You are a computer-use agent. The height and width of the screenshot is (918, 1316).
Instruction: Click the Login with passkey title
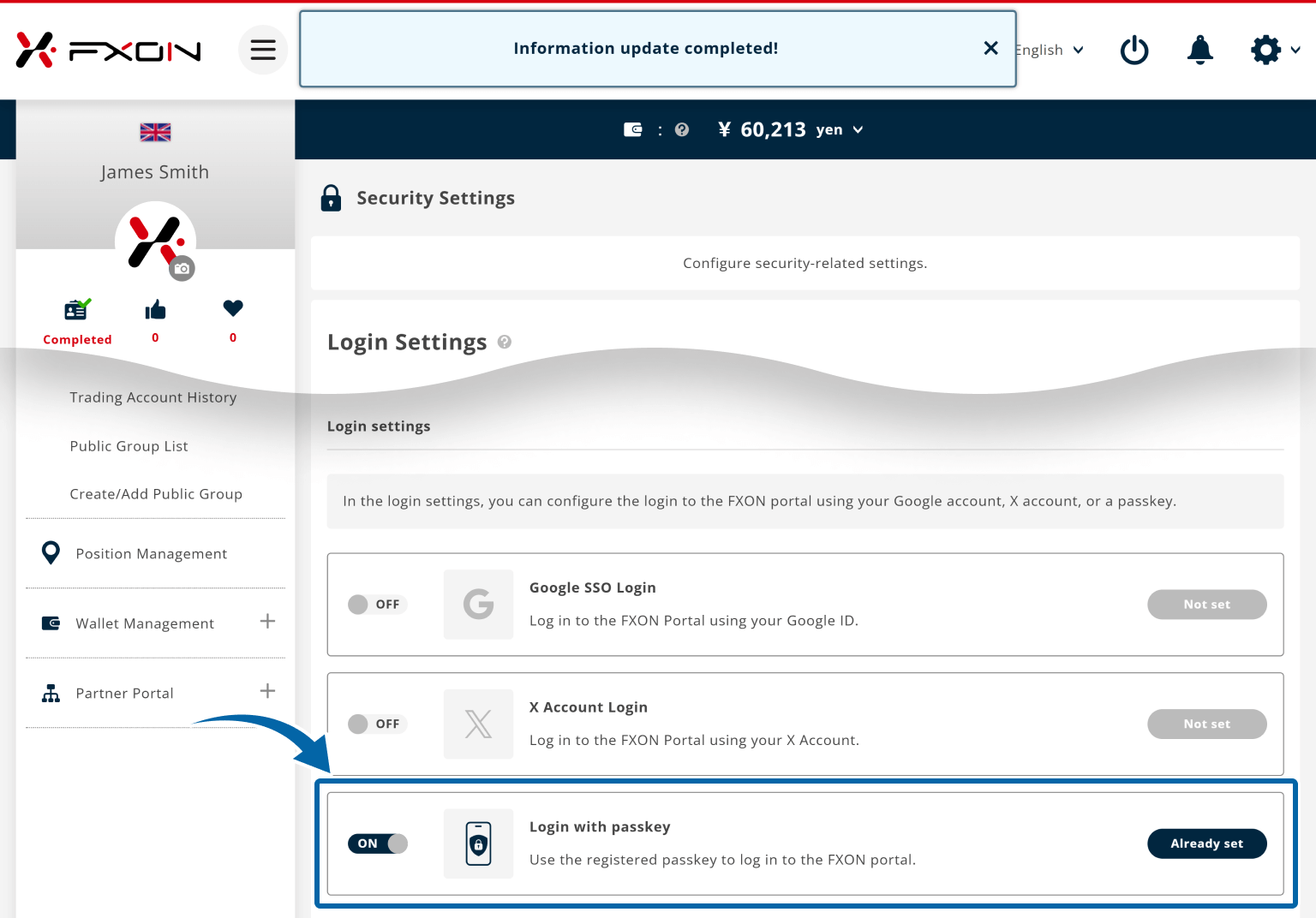(600, 826)
